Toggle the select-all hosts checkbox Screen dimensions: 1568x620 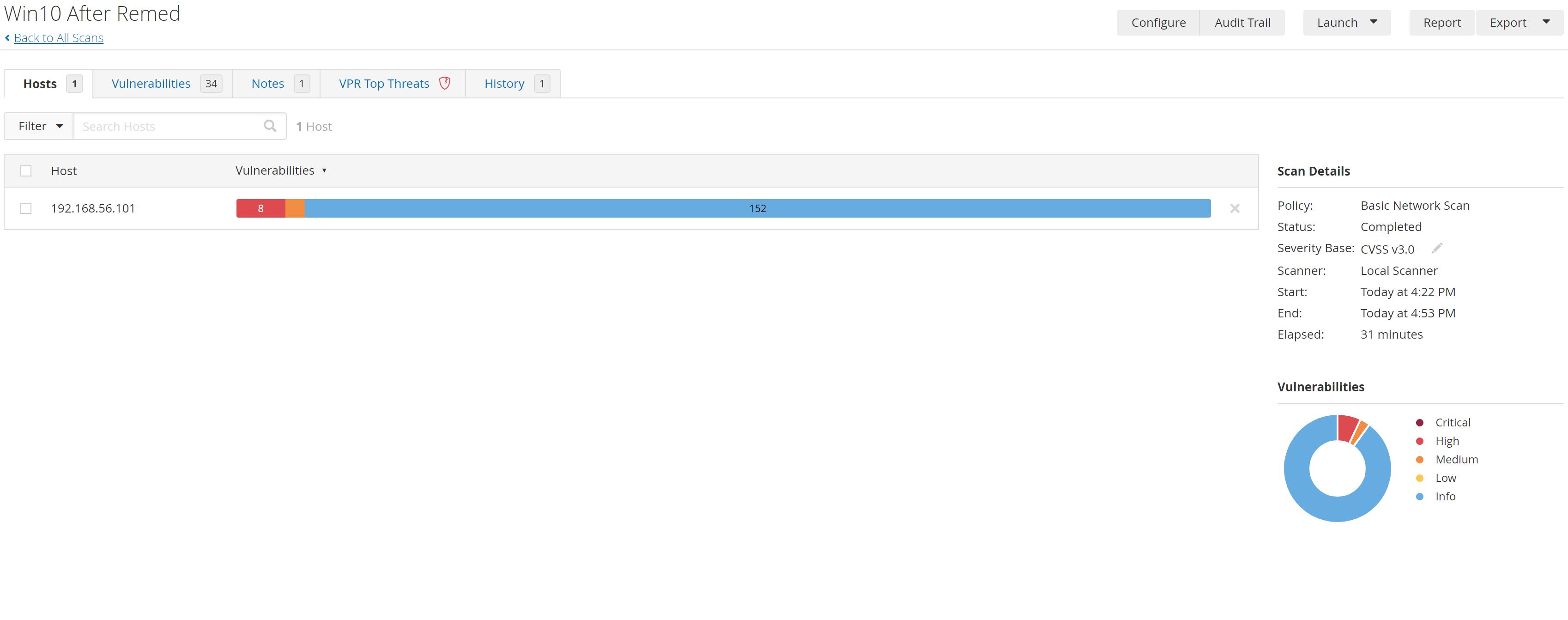click(25, 170)
